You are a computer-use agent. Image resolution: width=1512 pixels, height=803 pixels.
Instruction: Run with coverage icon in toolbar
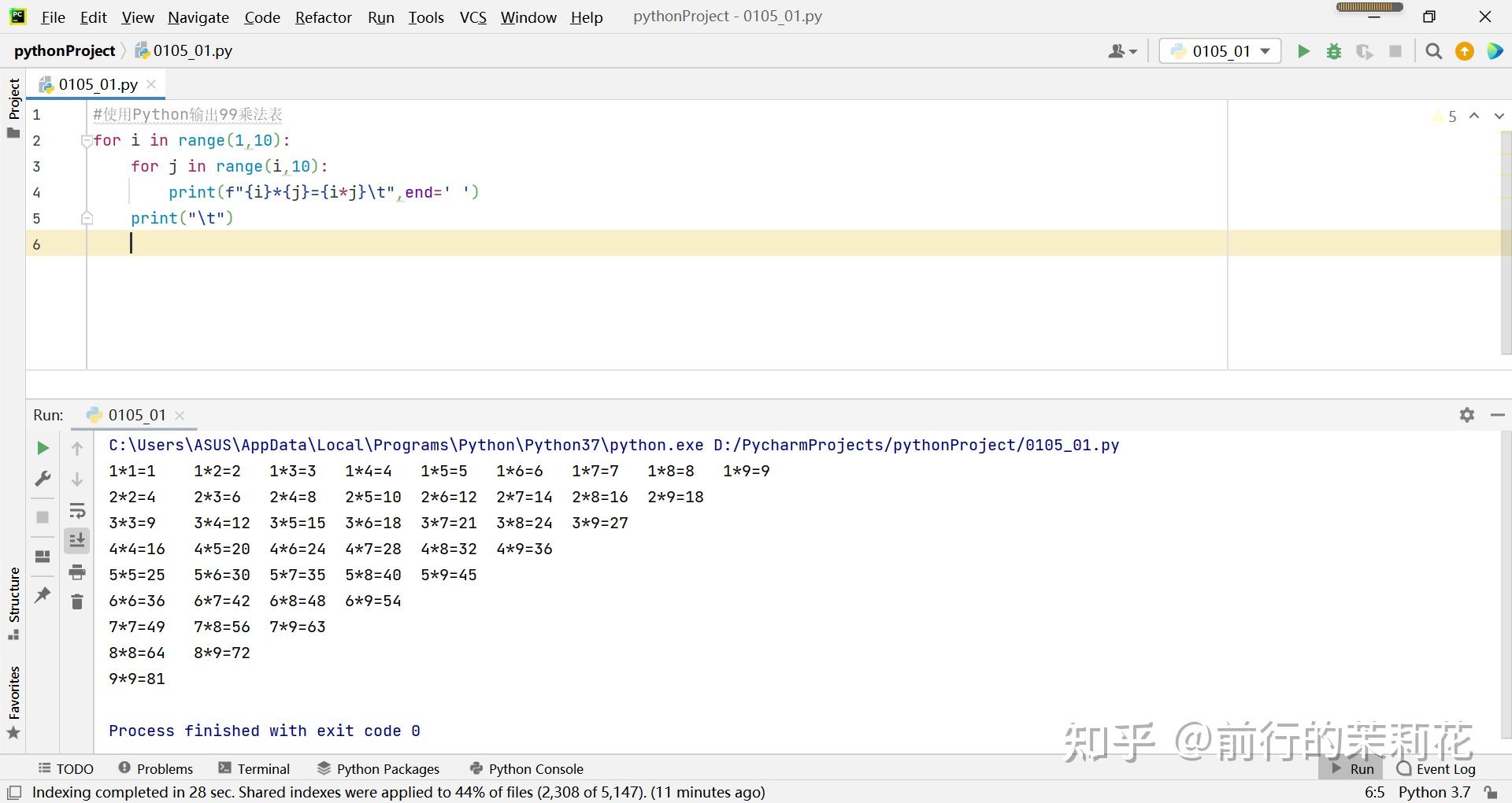tap(1365, 51)
